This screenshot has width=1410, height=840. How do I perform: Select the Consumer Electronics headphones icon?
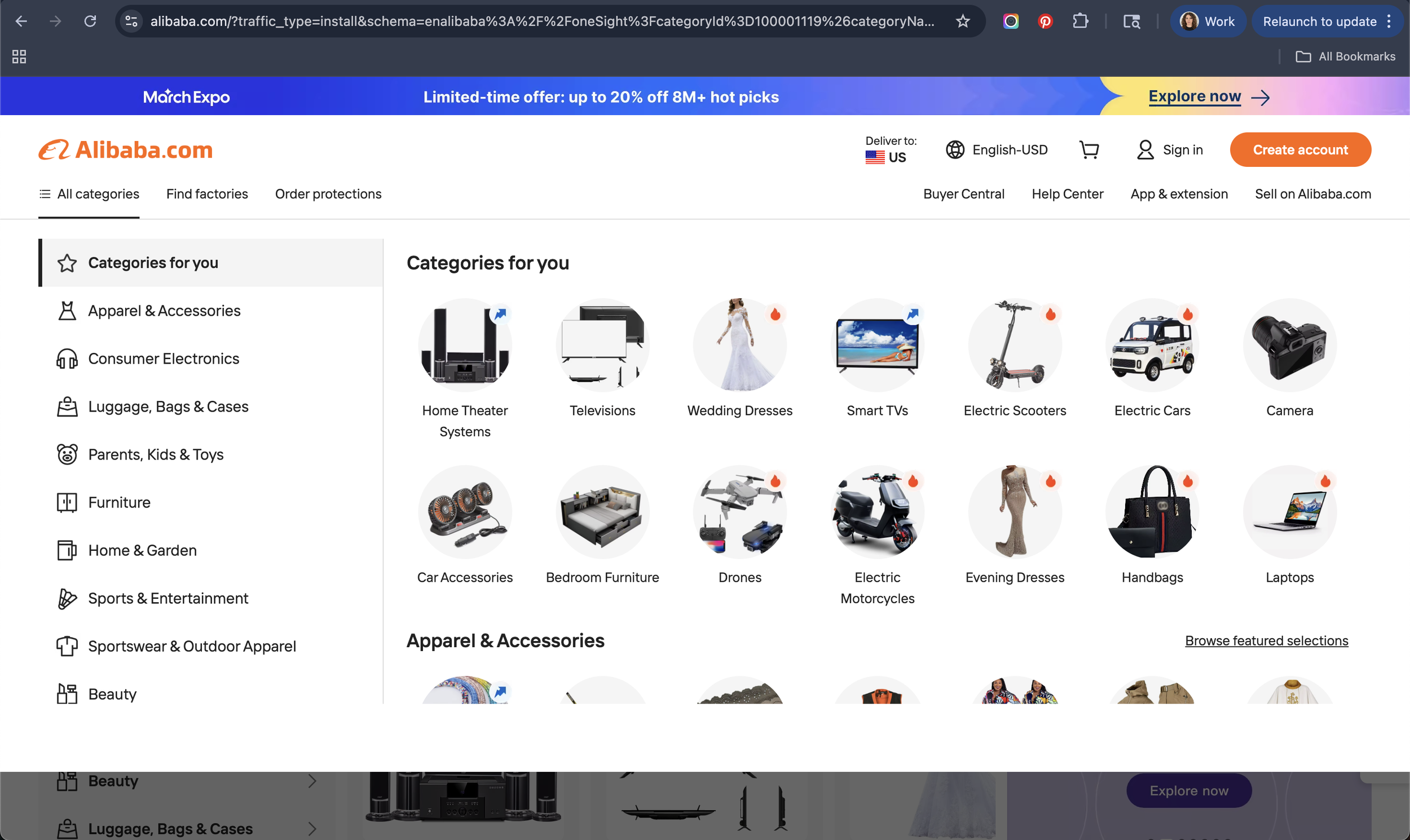tap(67, 359)
